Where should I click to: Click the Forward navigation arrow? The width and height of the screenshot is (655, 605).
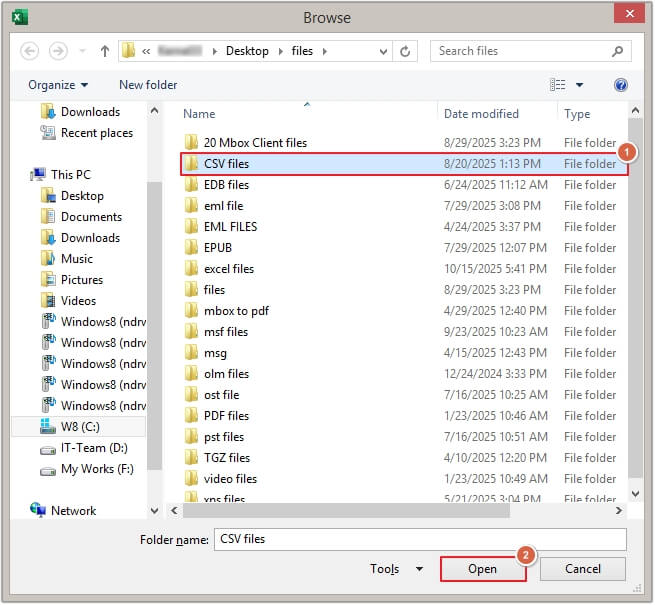tap(58, 51)
